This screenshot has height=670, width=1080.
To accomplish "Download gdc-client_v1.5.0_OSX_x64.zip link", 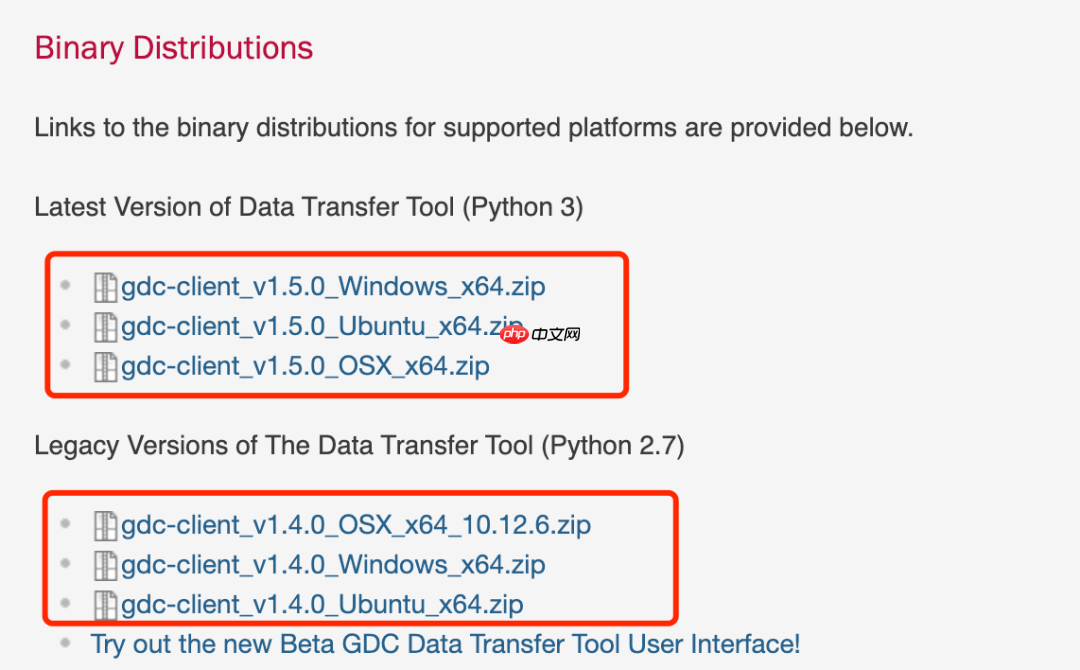I will 305,367.
